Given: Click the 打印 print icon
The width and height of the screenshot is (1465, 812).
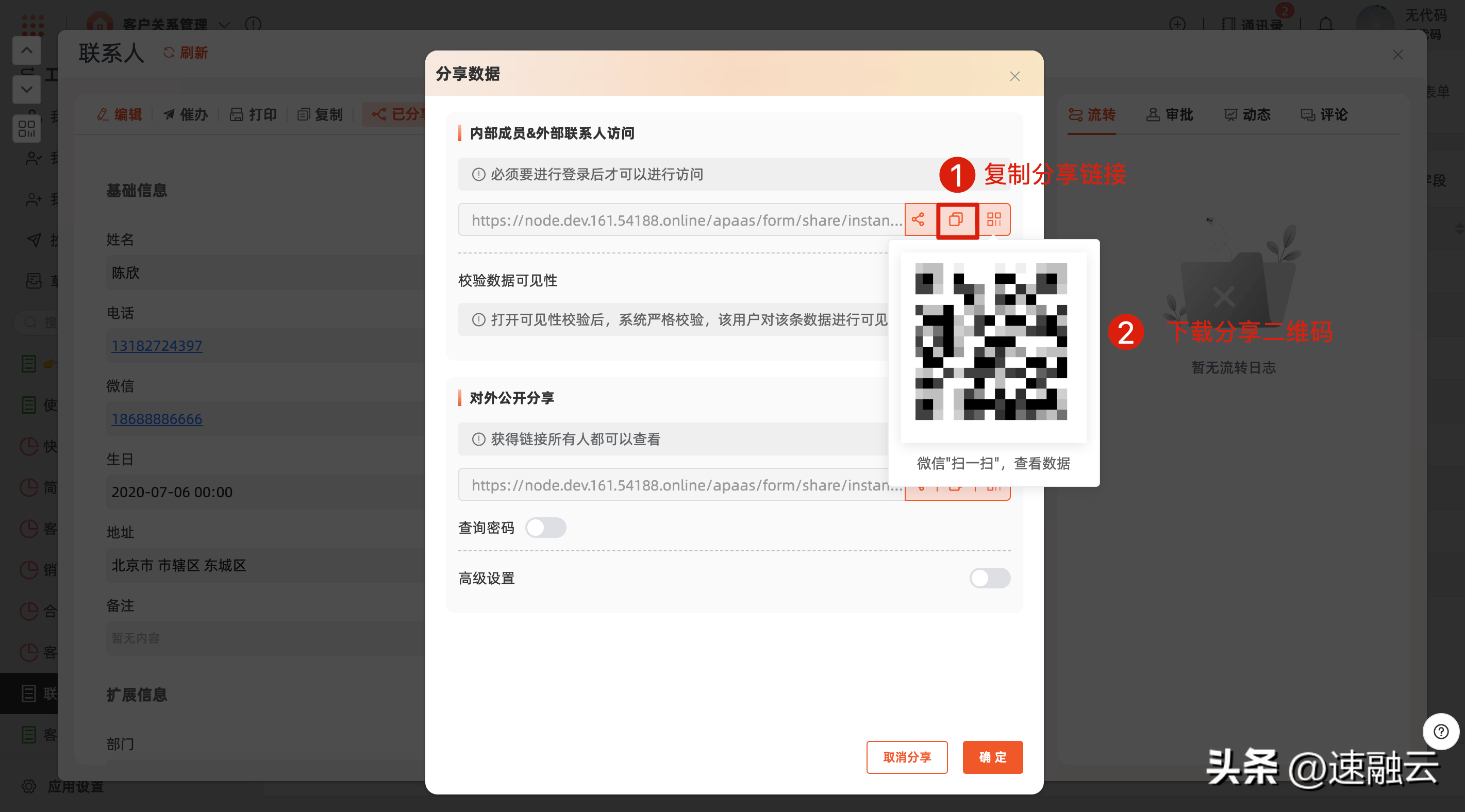Looking at the screenshot, I should (236, 114).
